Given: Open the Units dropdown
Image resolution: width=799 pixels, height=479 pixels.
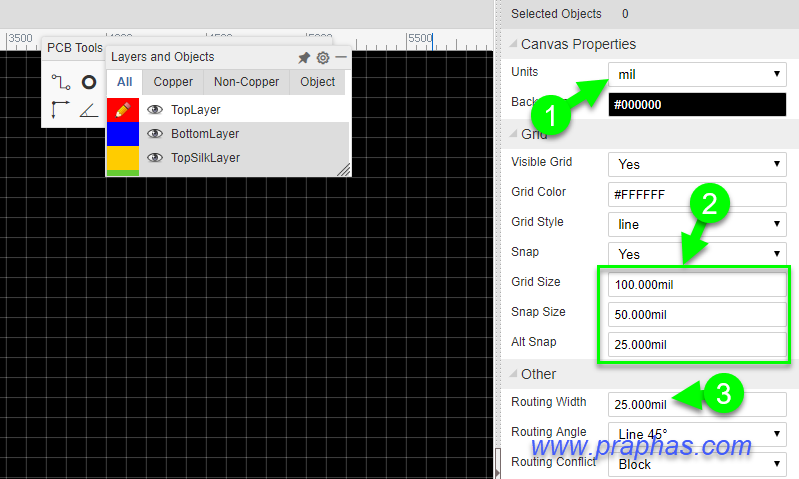Looking at the screenshot, I should click(x=697, y=74).
